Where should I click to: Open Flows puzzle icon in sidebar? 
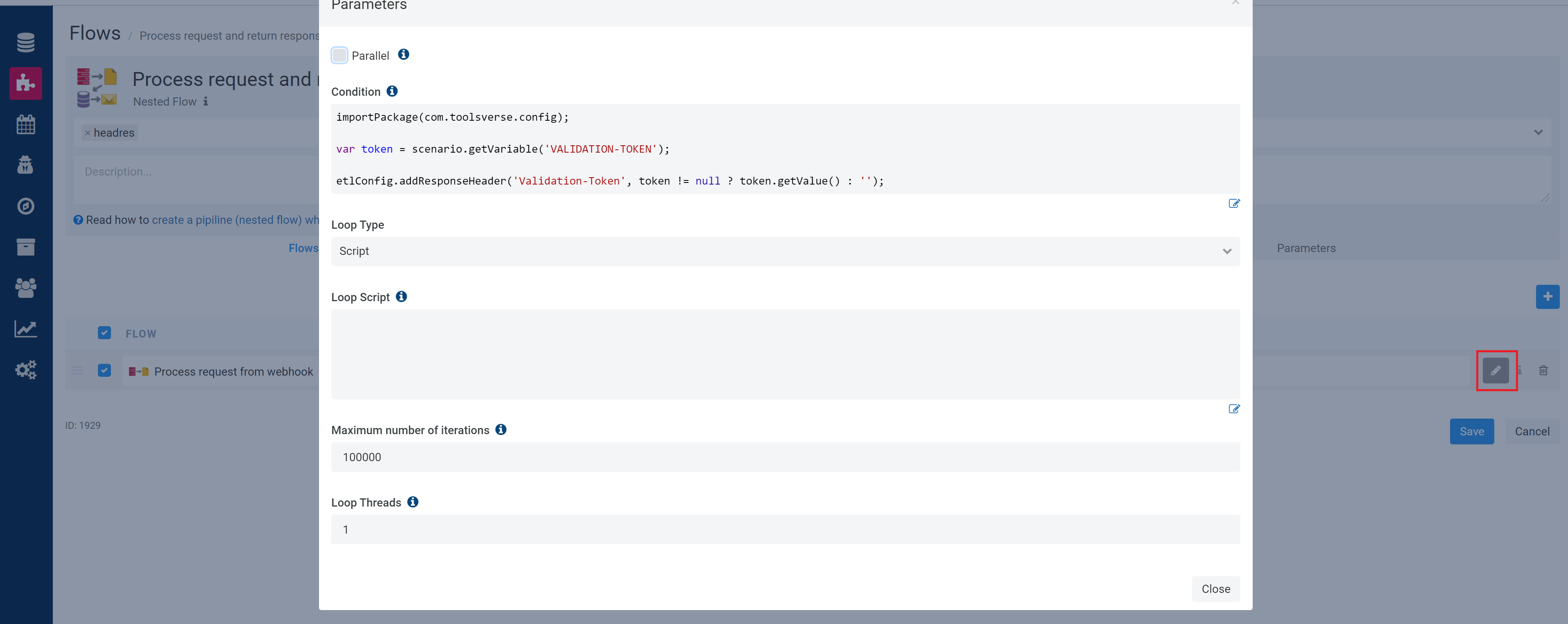point(25,83)
